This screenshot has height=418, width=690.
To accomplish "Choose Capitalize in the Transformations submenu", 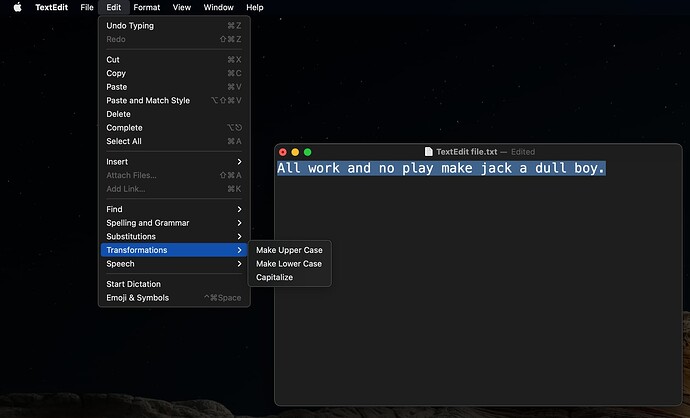I will tap(290, 277).
